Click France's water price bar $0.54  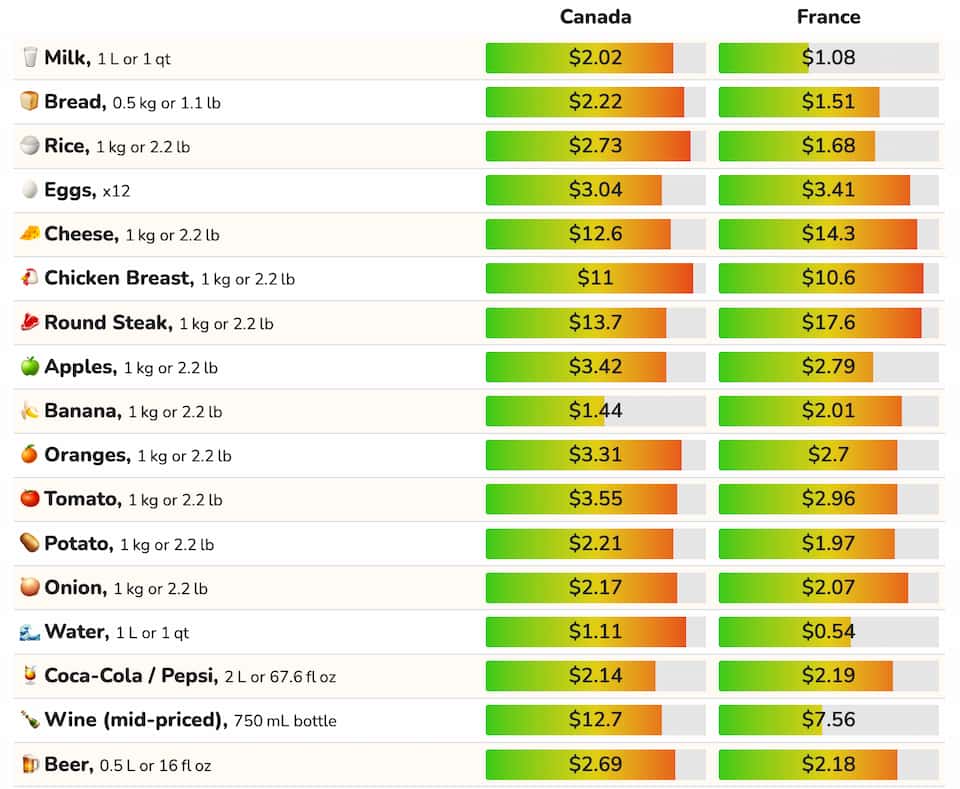tap(828, 632)
